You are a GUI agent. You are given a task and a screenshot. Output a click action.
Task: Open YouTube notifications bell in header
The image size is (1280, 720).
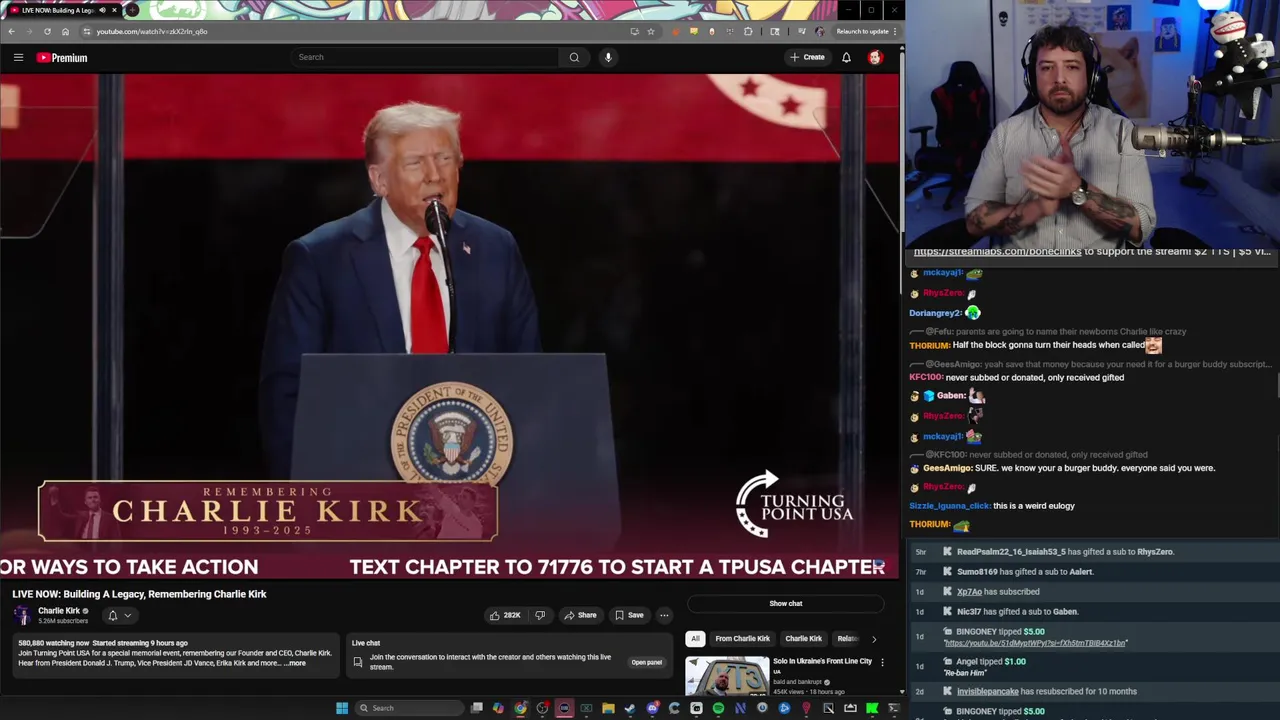(846, 57)
